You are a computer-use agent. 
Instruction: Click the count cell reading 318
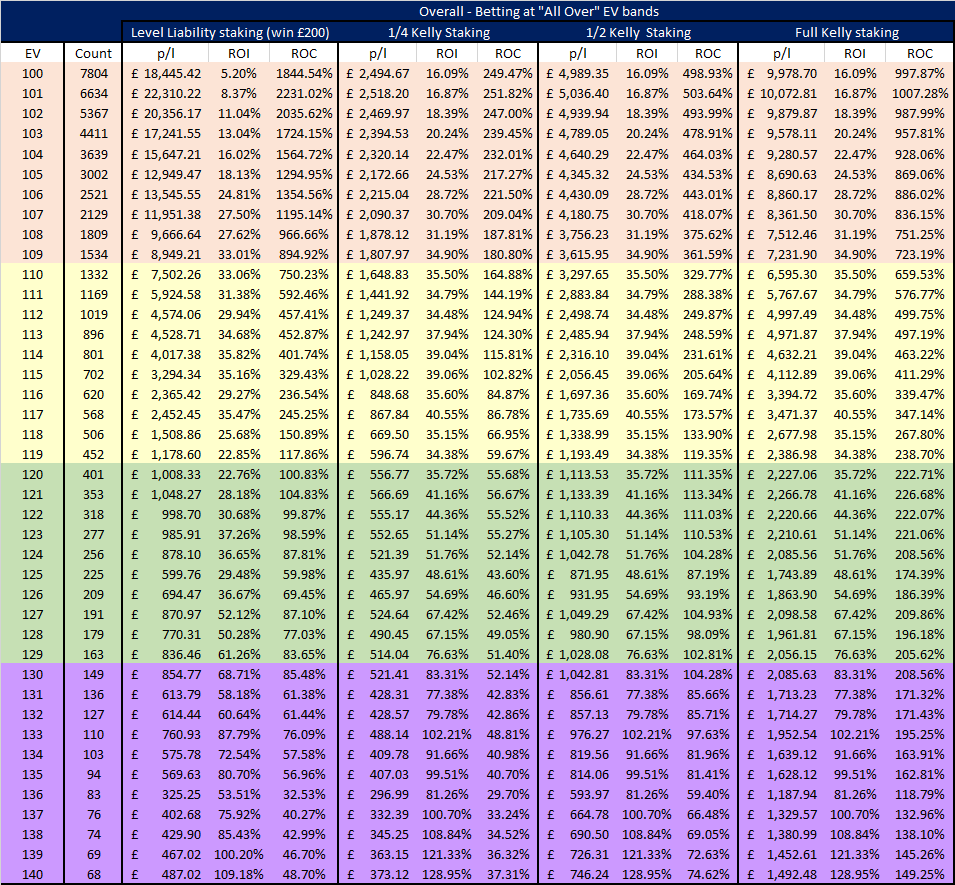coord(94,515)
